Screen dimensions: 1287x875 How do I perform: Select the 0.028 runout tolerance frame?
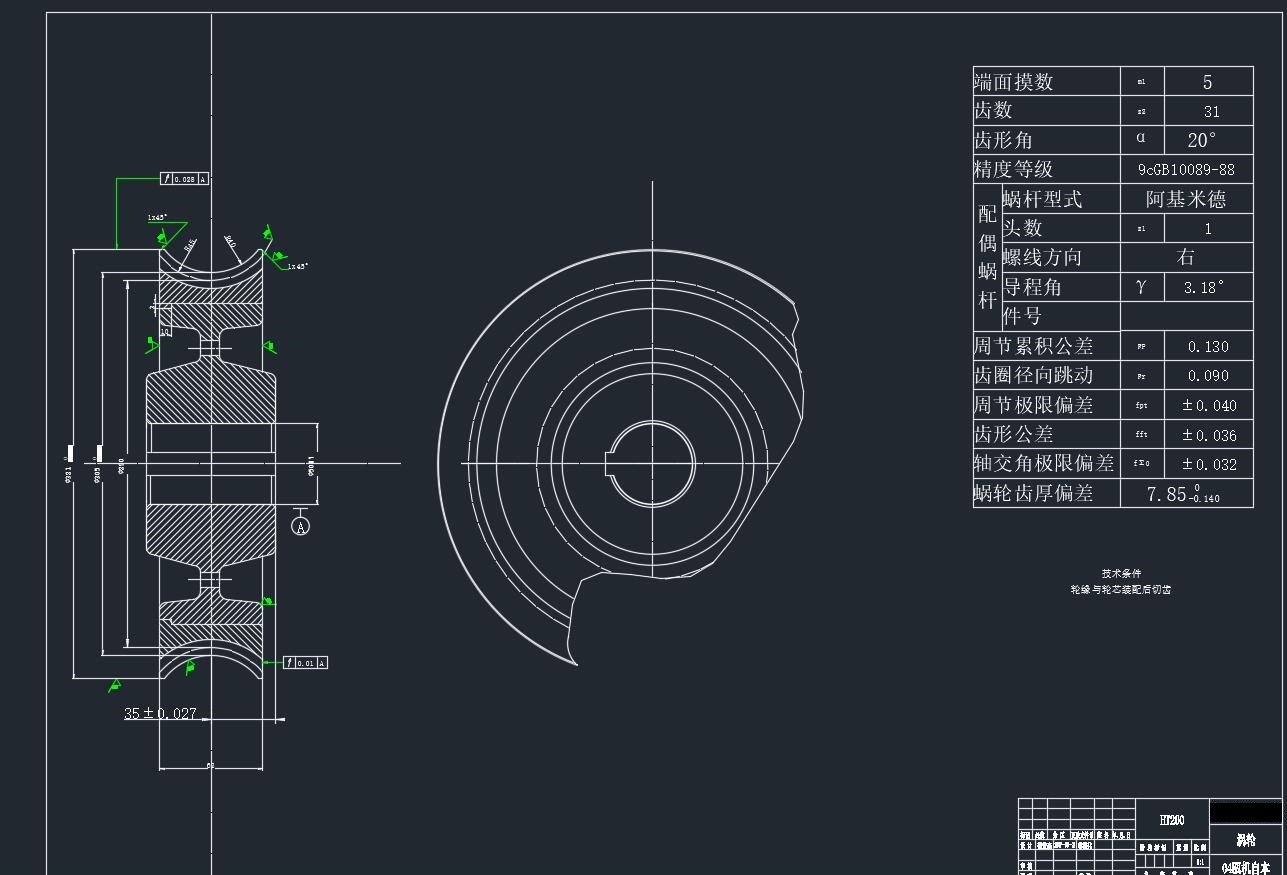[x=185, y=179]
